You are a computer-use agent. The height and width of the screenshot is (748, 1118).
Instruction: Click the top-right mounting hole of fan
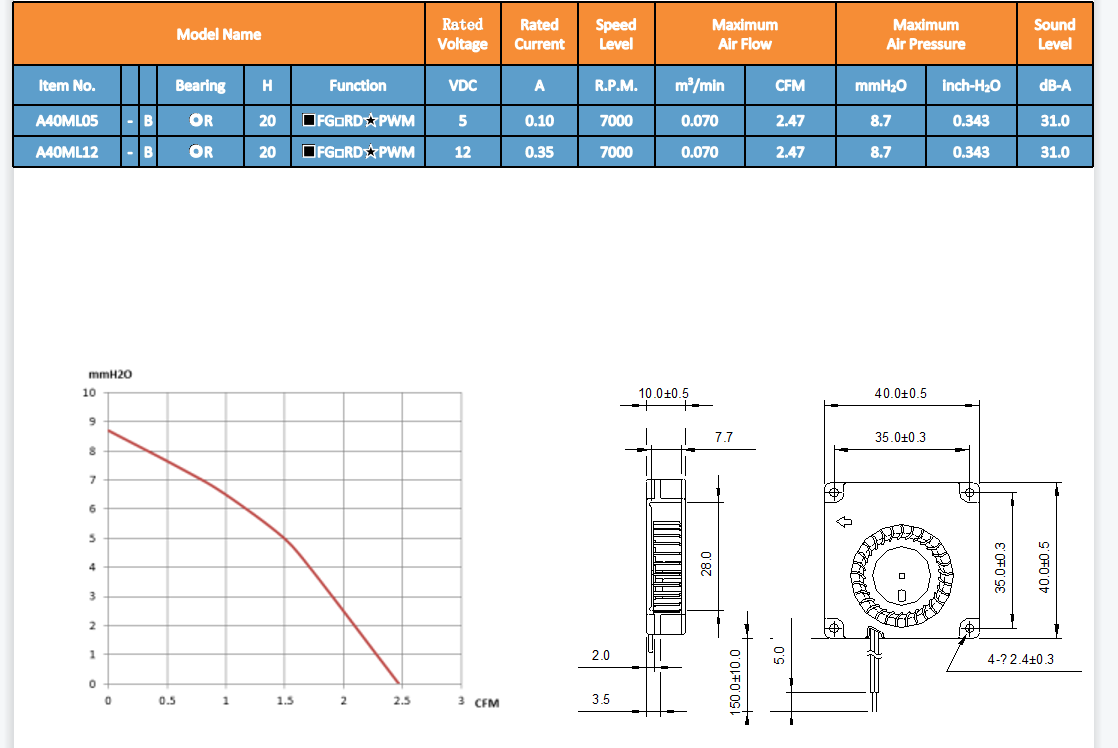[967, 493]
